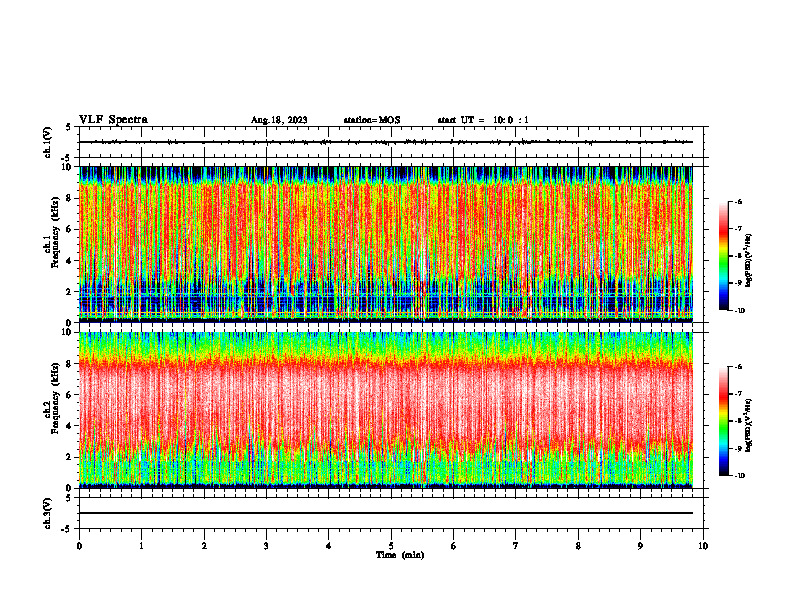This screenshot has height=612, width=792.
Task: Select the "0" tick on ch.2 frequency axis
Action: pos(69,488)
